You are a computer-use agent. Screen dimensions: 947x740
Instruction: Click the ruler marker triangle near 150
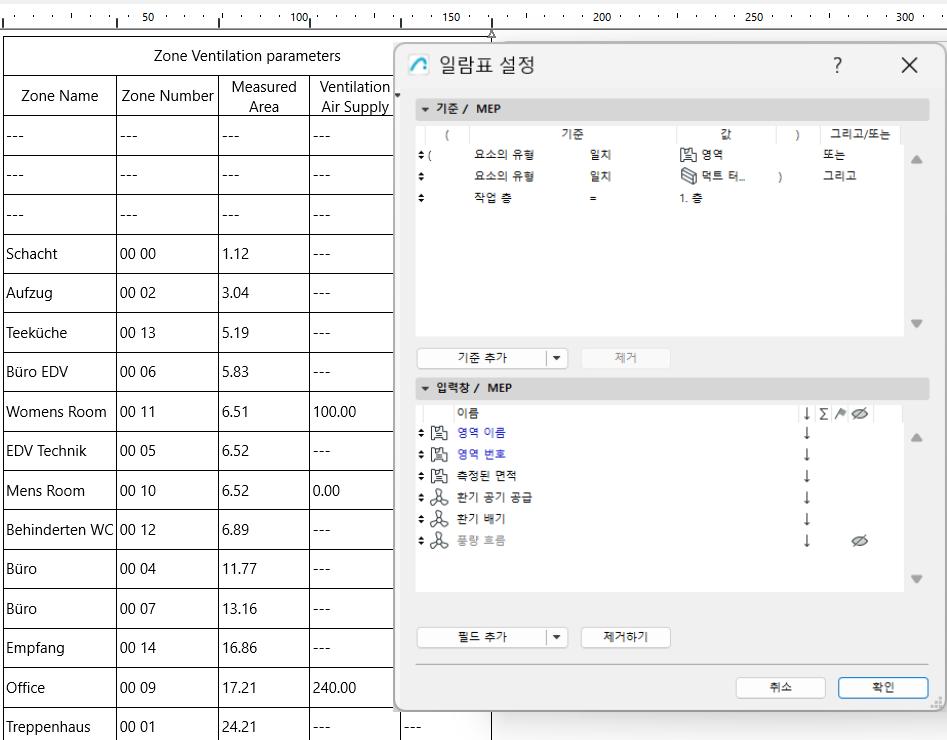coord(492,35)
